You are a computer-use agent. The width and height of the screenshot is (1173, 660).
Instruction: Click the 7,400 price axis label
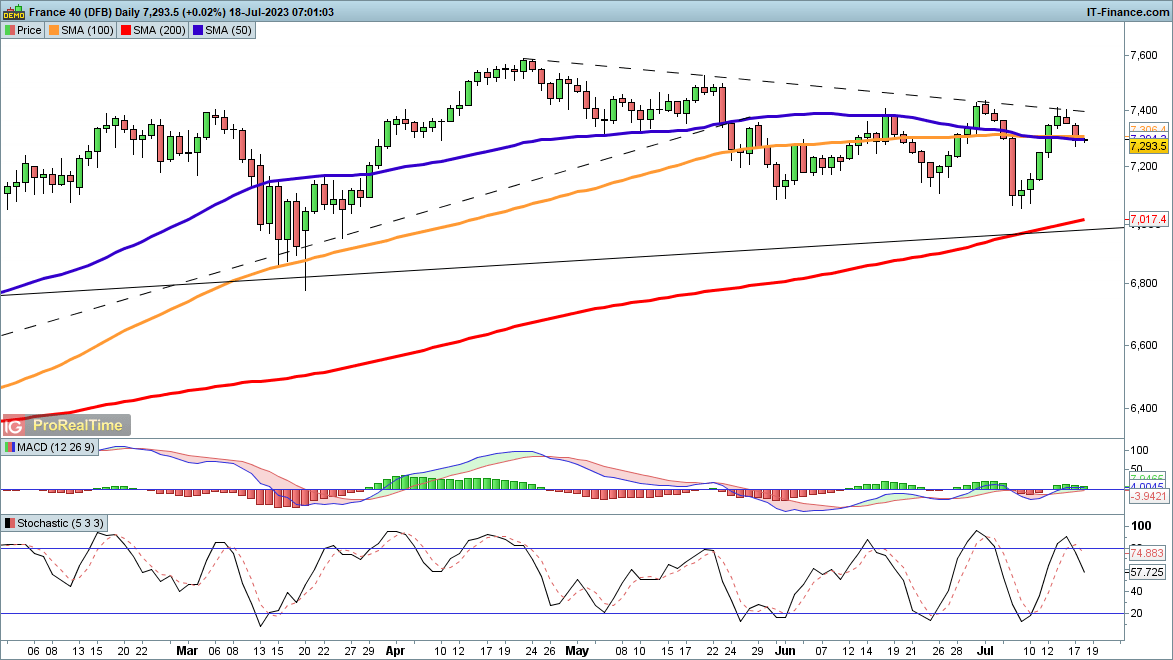[x=1145, y=111]
